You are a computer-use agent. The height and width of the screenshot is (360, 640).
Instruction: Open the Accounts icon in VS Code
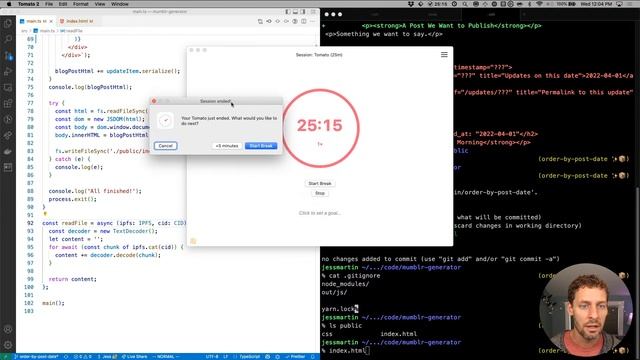8,329
